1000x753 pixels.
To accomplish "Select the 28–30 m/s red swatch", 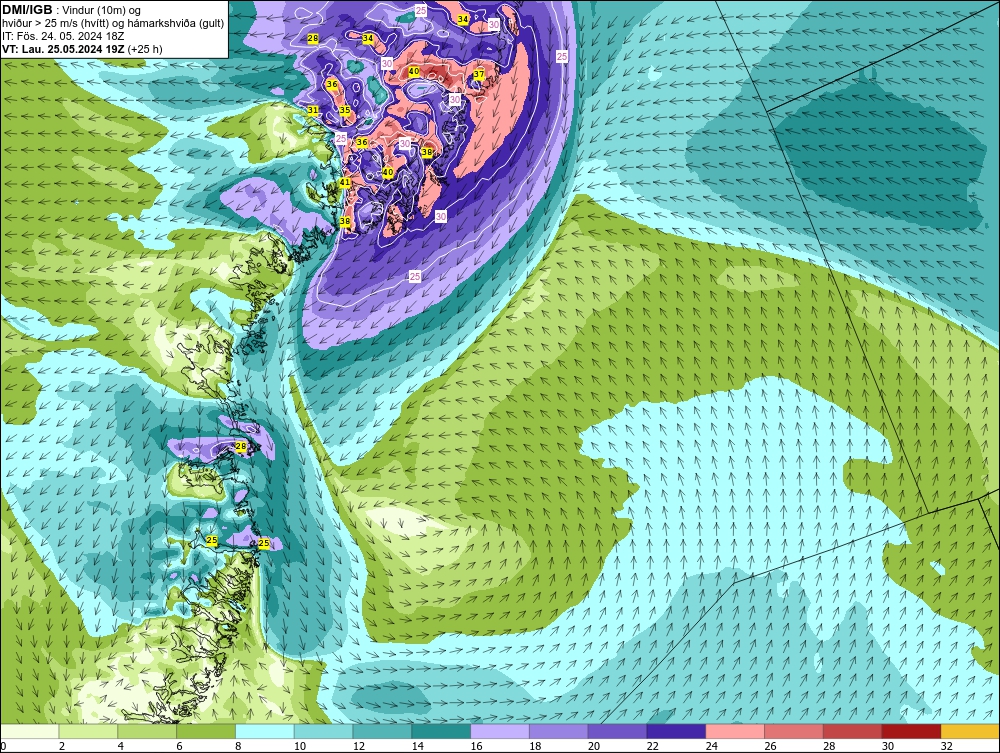I will coord(853,731).
